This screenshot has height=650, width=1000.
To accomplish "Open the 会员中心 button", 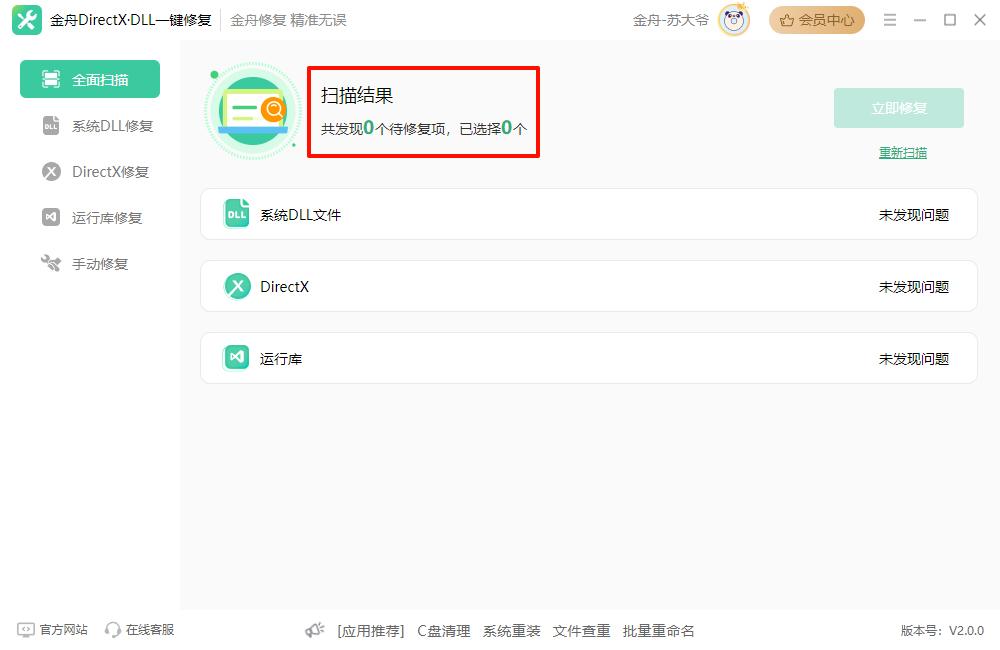I will click(x=816, y=20).
